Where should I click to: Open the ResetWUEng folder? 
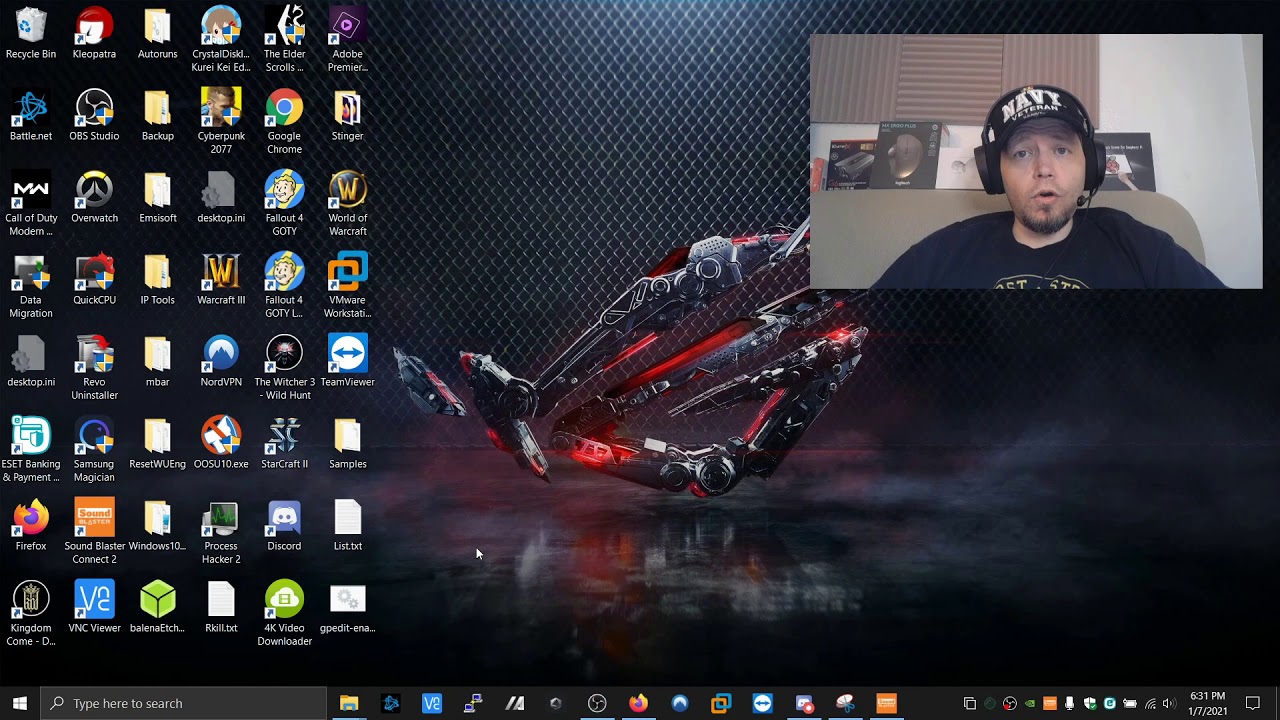157,444
